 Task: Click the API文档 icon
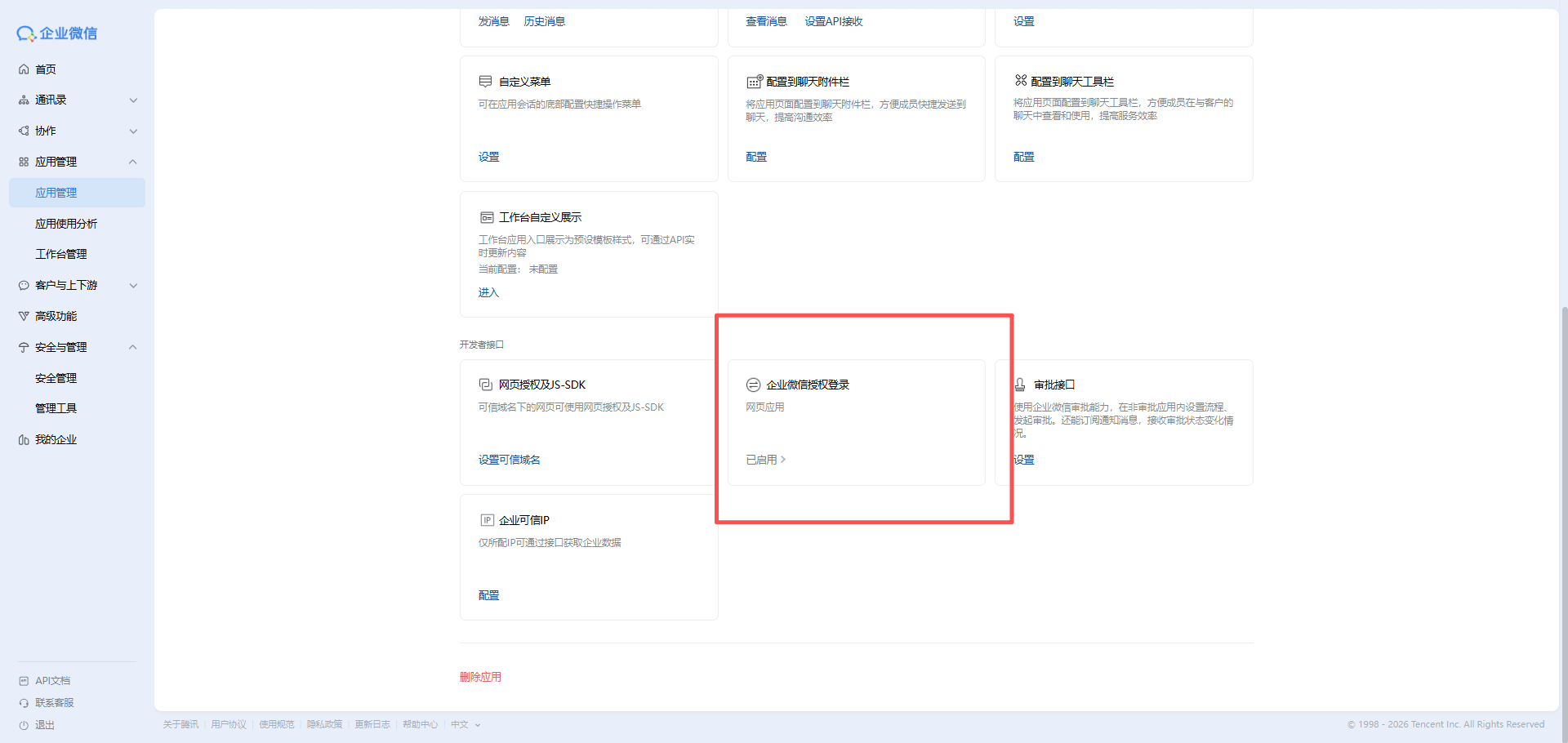pos(24,681)
